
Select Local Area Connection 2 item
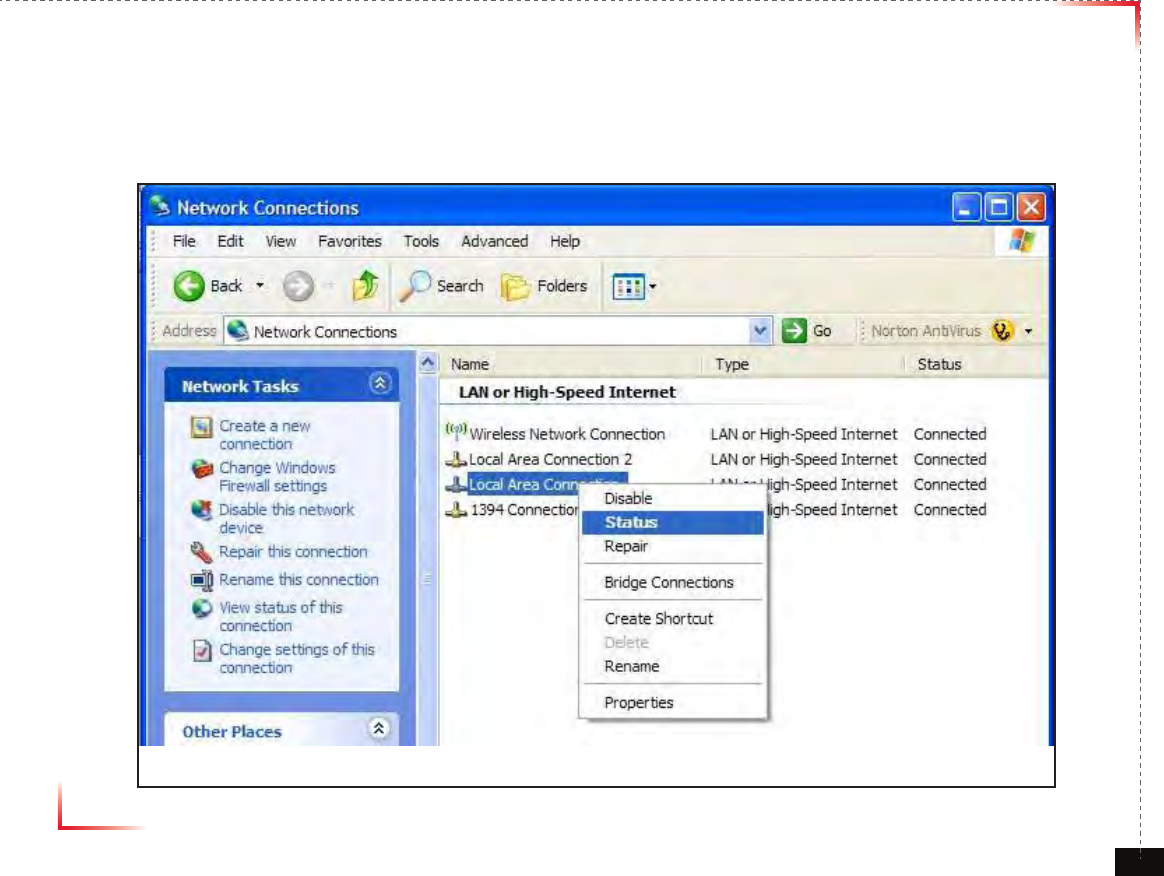click(550, 460)
